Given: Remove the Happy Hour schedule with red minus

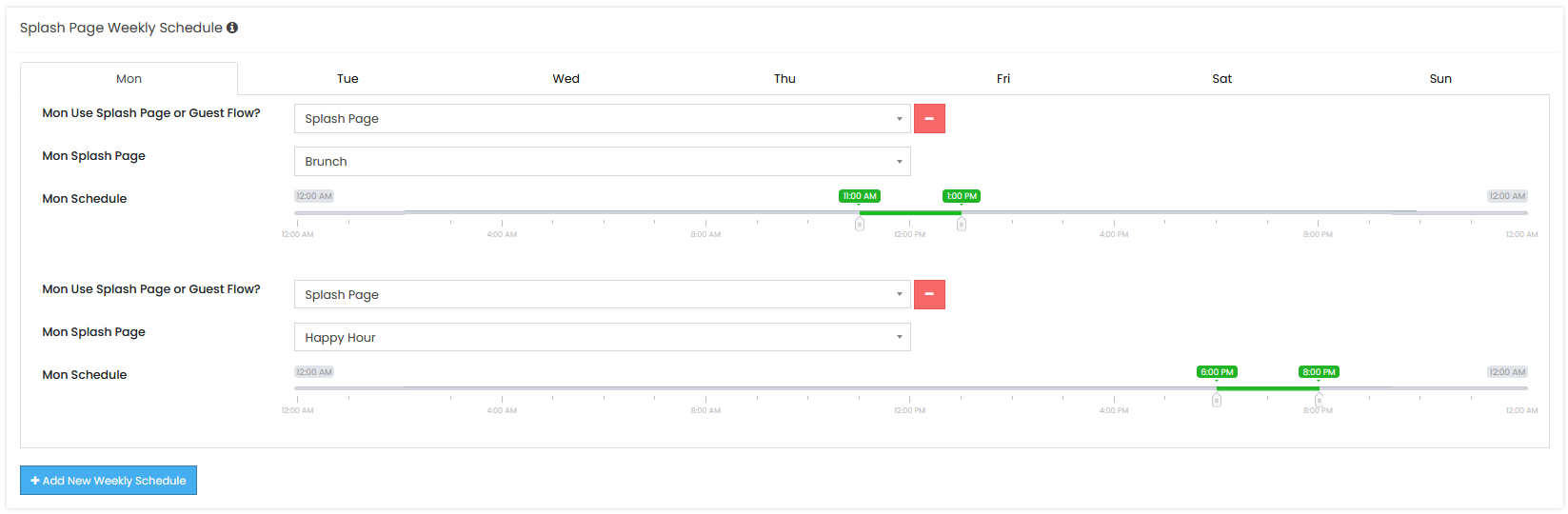Looking at the screenshot, I should pos(929,295).
